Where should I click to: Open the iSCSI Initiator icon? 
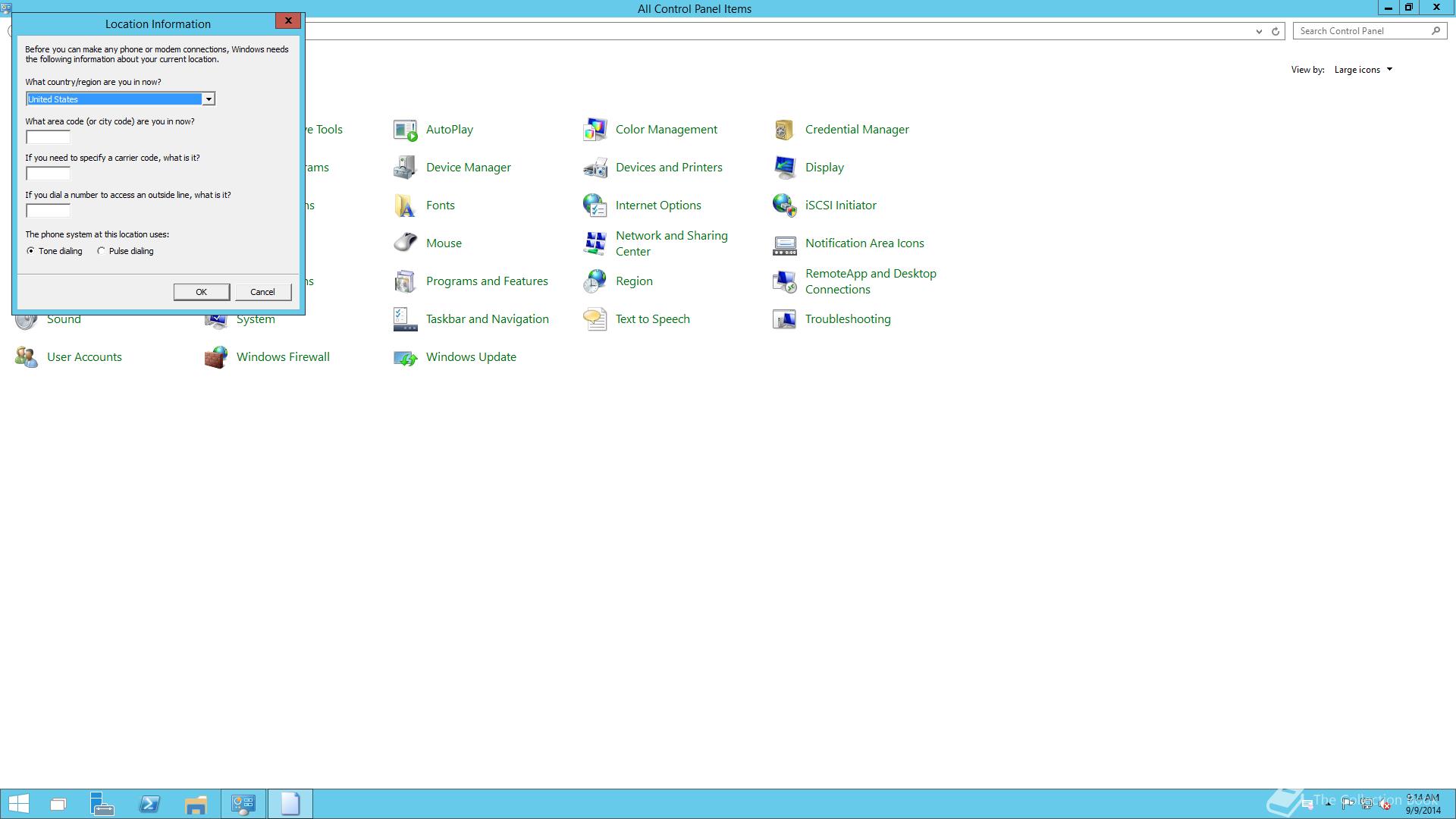[x=785, y=206]
